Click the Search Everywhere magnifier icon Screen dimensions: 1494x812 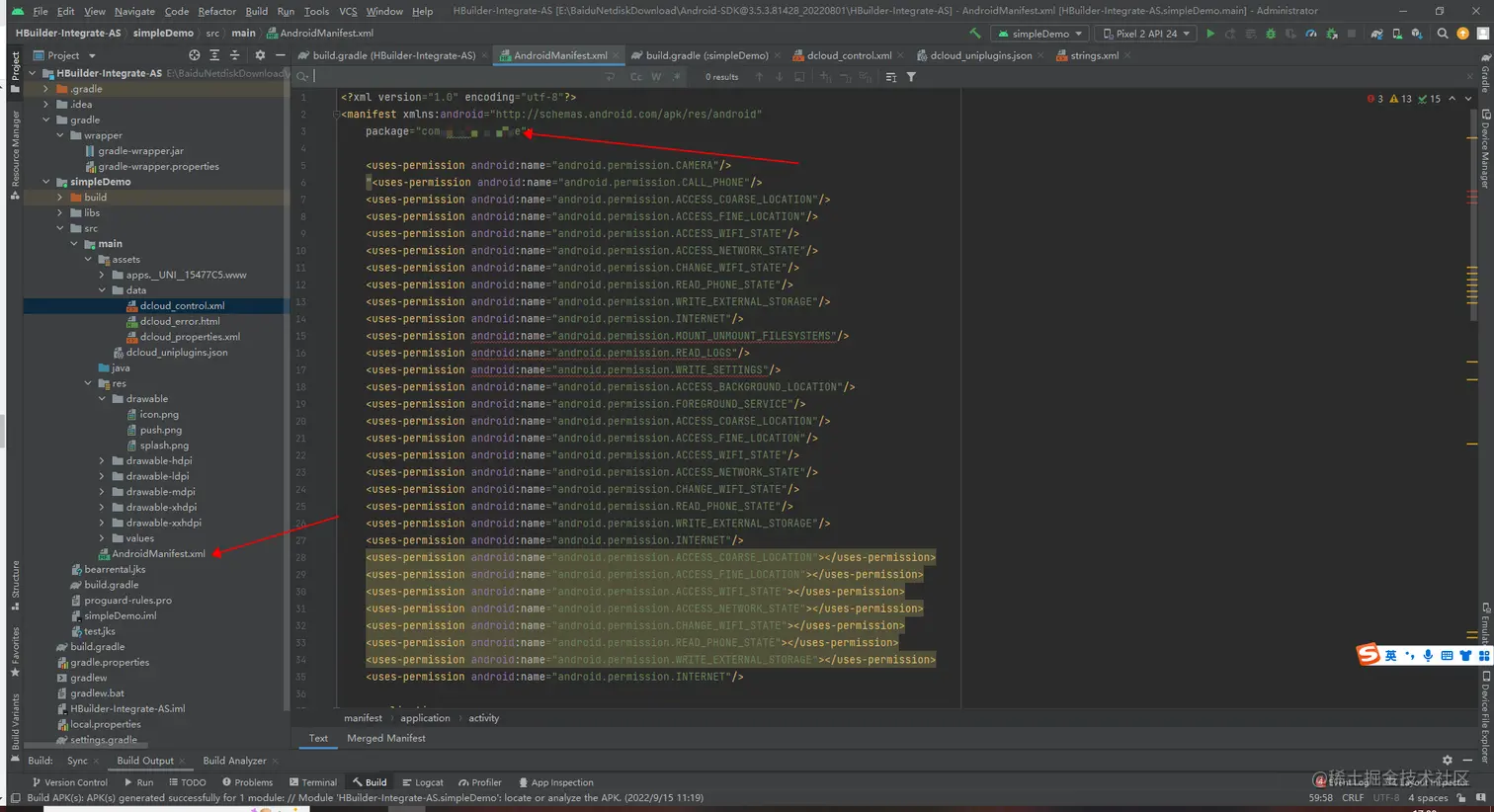[x=1443, y=34]
